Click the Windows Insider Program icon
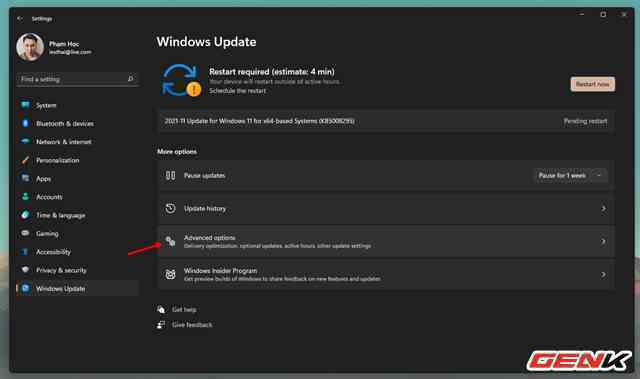The width and height of the screenshot is (640, 379). point(170,274)
